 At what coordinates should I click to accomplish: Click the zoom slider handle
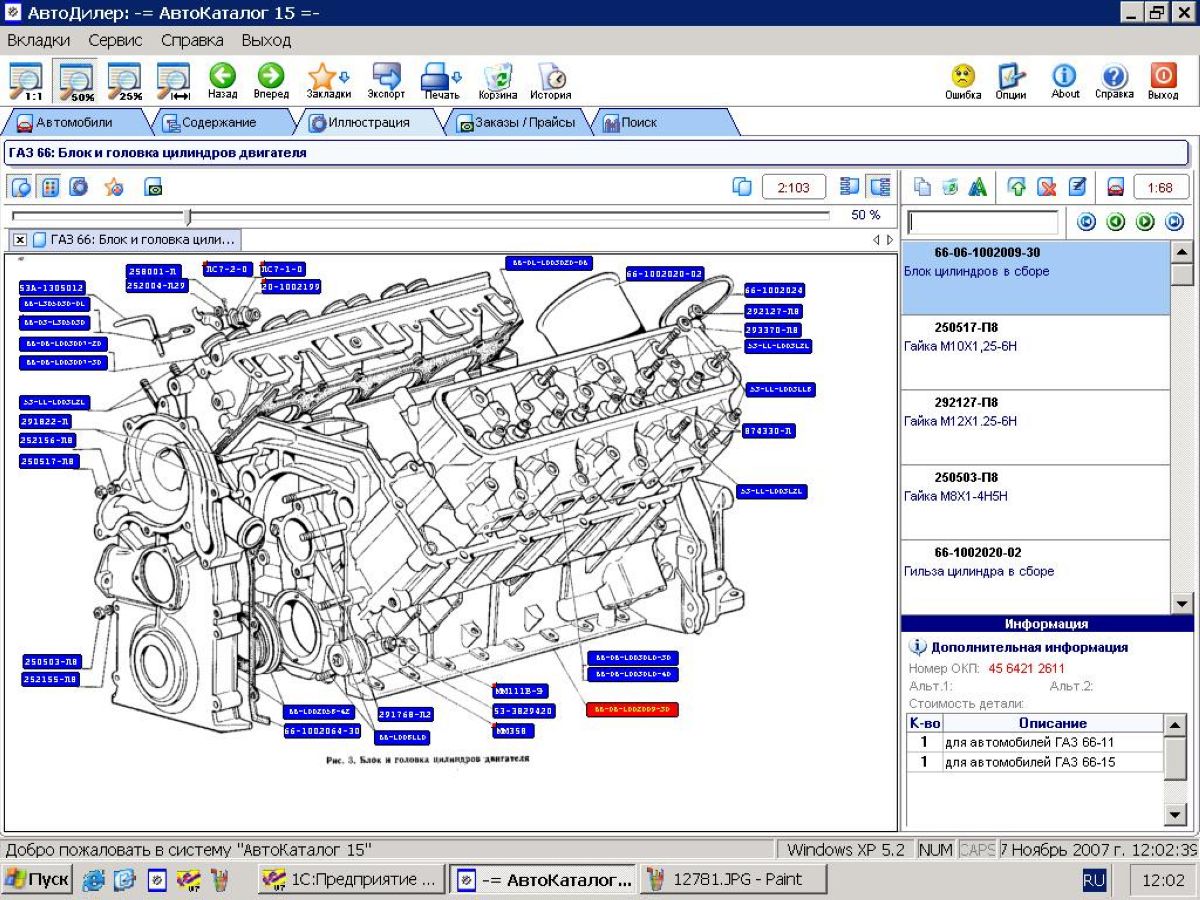click(x=187, y=216)
